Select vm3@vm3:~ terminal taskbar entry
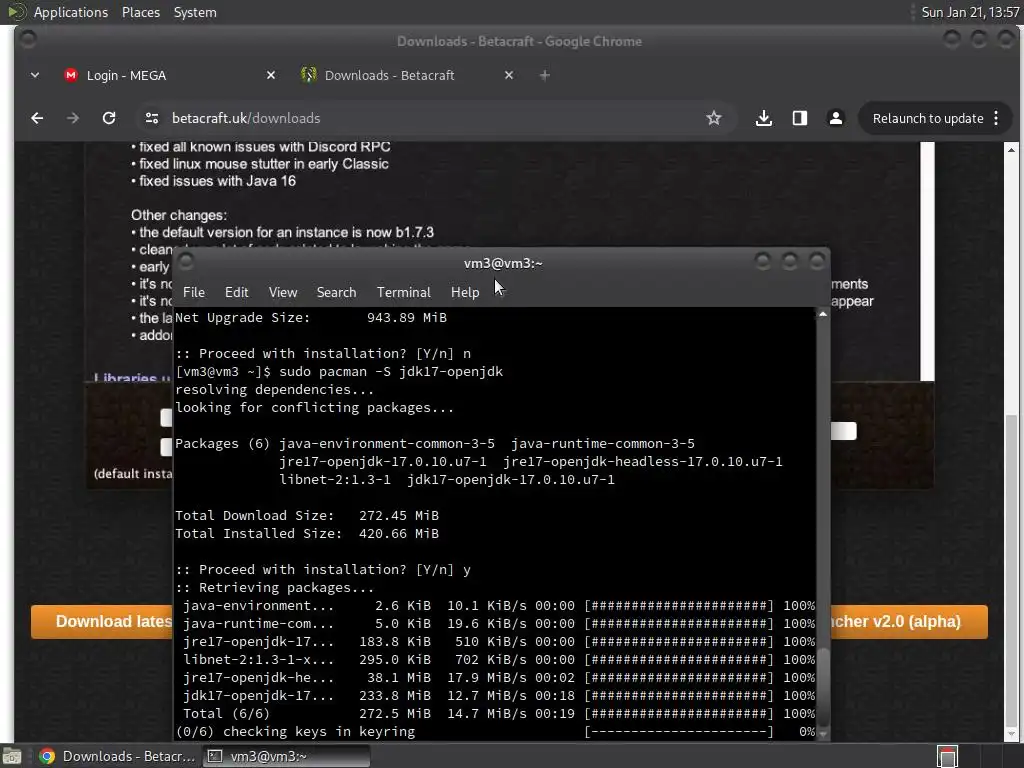Viewport: 1024px width, 768px height. point(286,756)
